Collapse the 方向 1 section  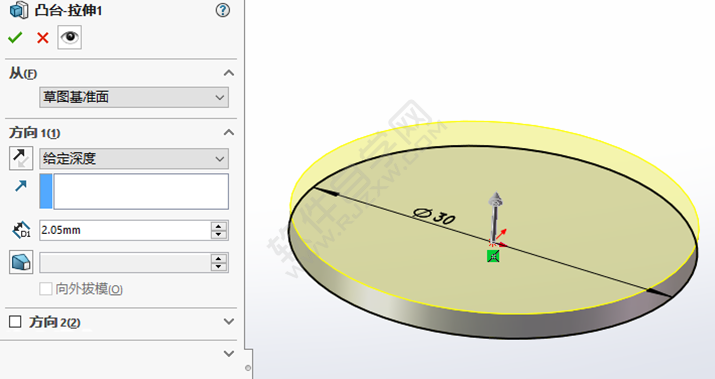(x=229, y=133)
